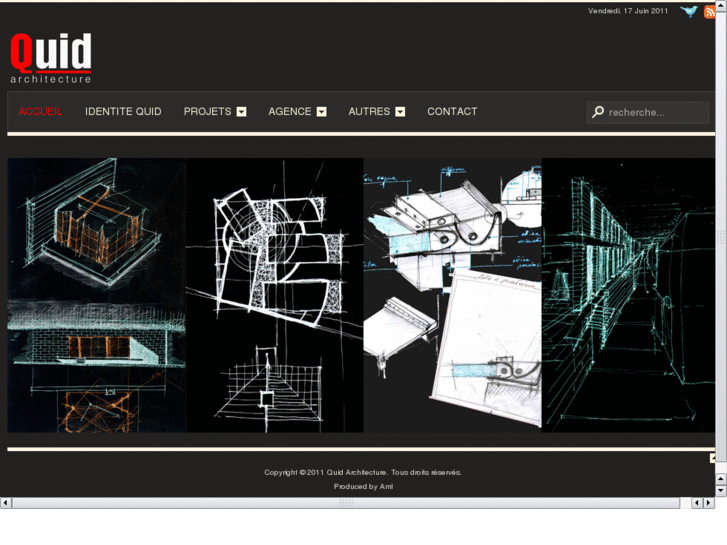Screen dimensions: 727x545
Task: Open the PROJETS menu item
Action: pos(207,112)
